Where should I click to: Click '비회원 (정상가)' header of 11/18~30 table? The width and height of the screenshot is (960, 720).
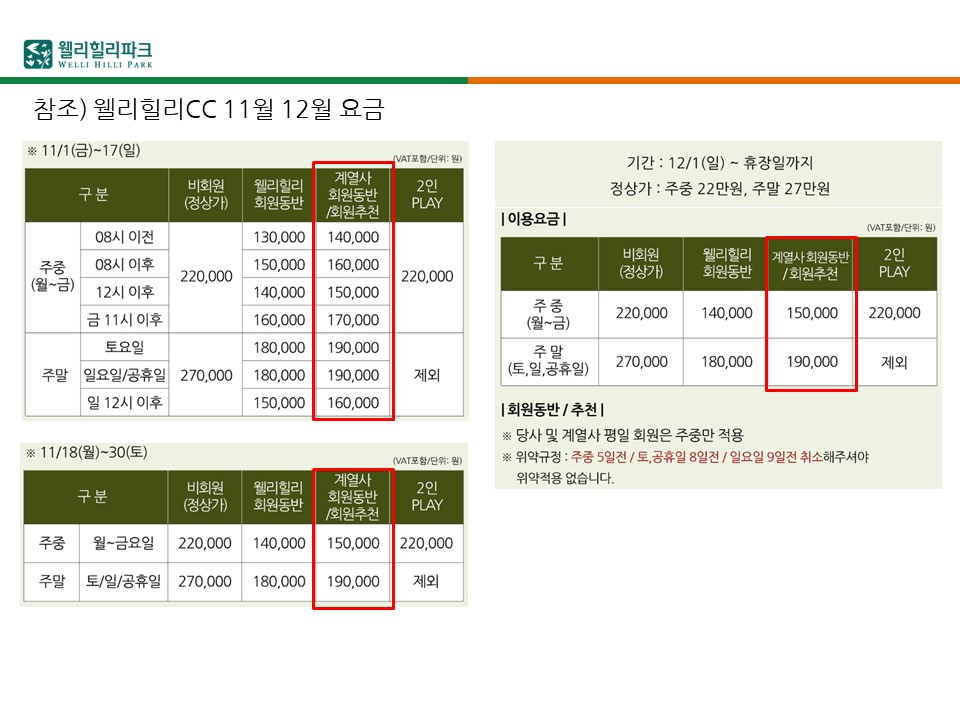click(205, 497)
